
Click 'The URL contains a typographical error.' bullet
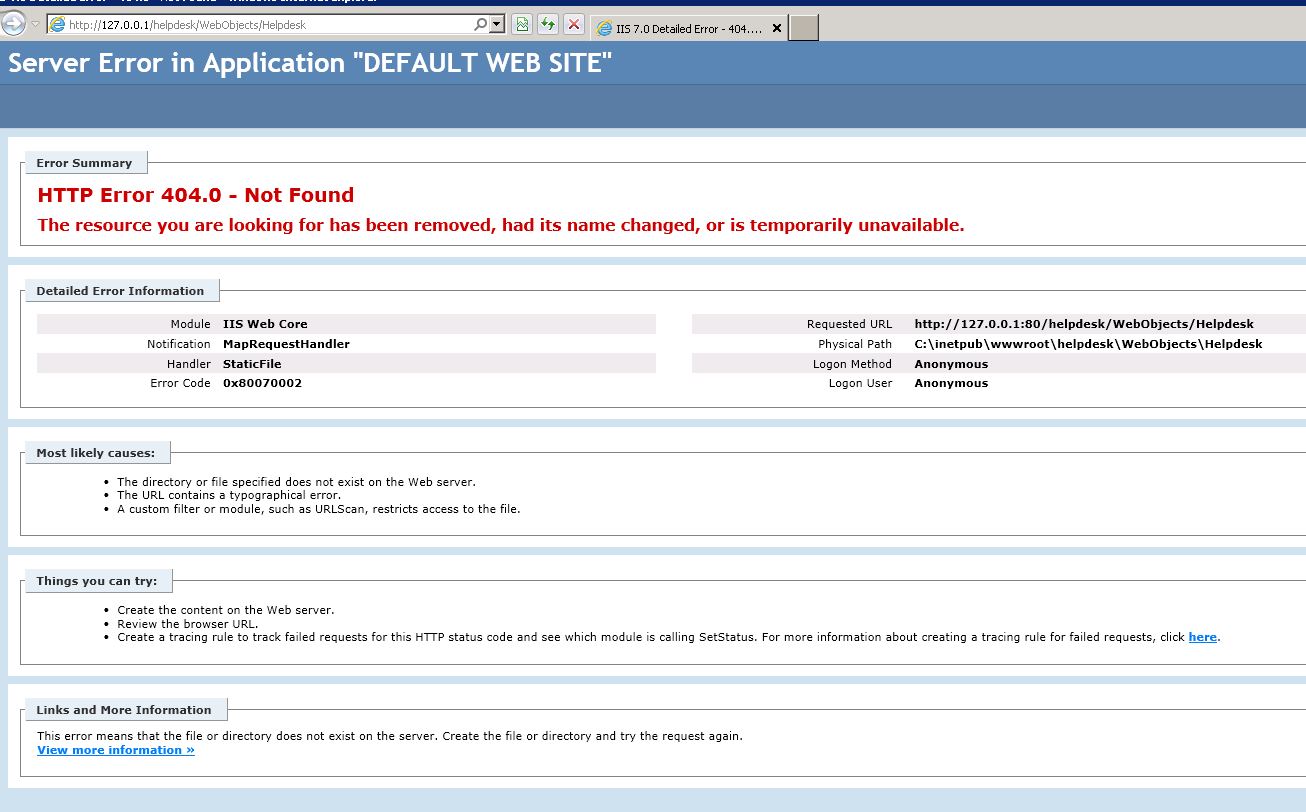tap(229, 495)
